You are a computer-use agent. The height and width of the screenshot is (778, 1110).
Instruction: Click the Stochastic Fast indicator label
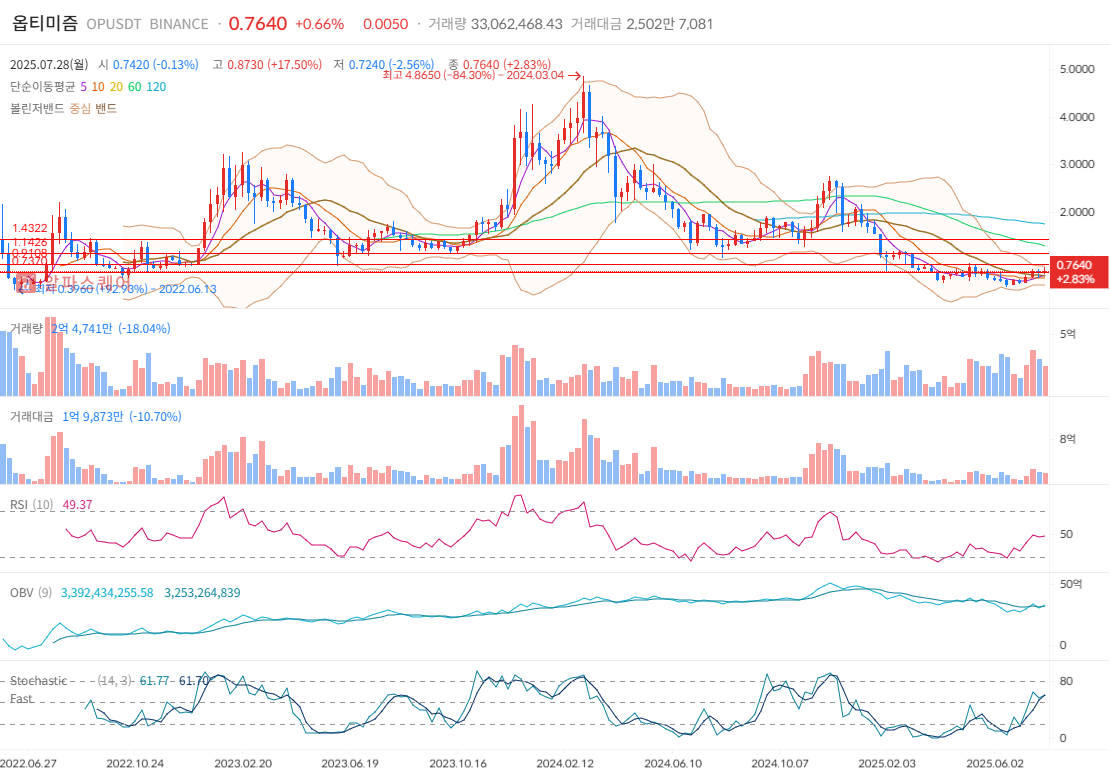tap(38, 690)
